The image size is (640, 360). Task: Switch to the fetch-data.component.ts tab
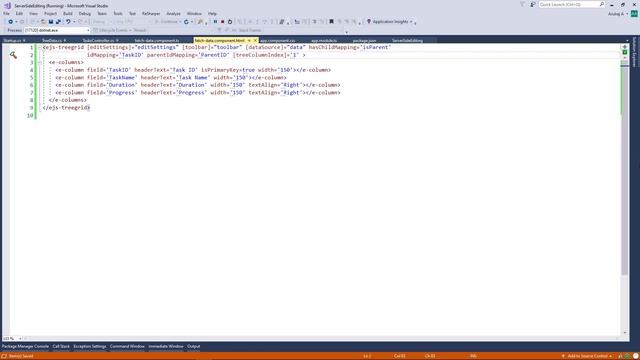pos(157,40)
